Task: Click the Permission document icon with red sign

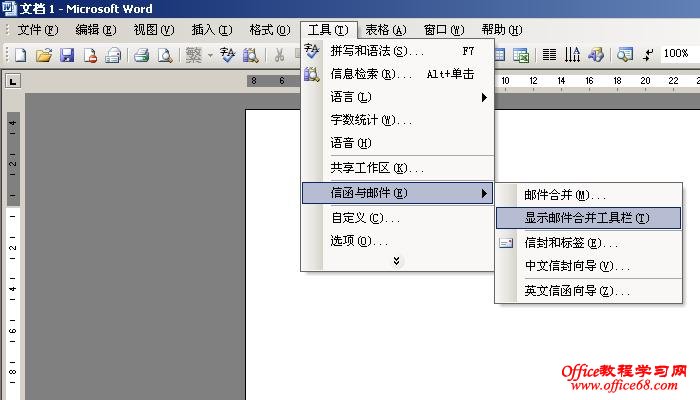Action: (90, 55)
